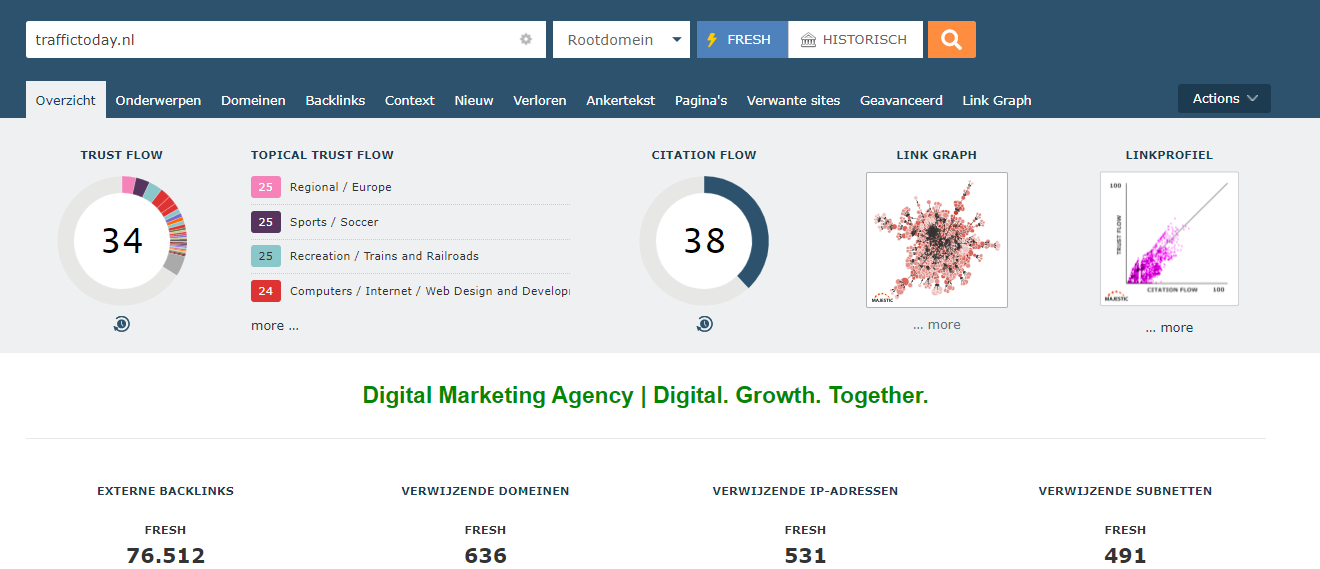Open the Verloren tab
The image size is (1320, 569).
click(x=540, y=100)
